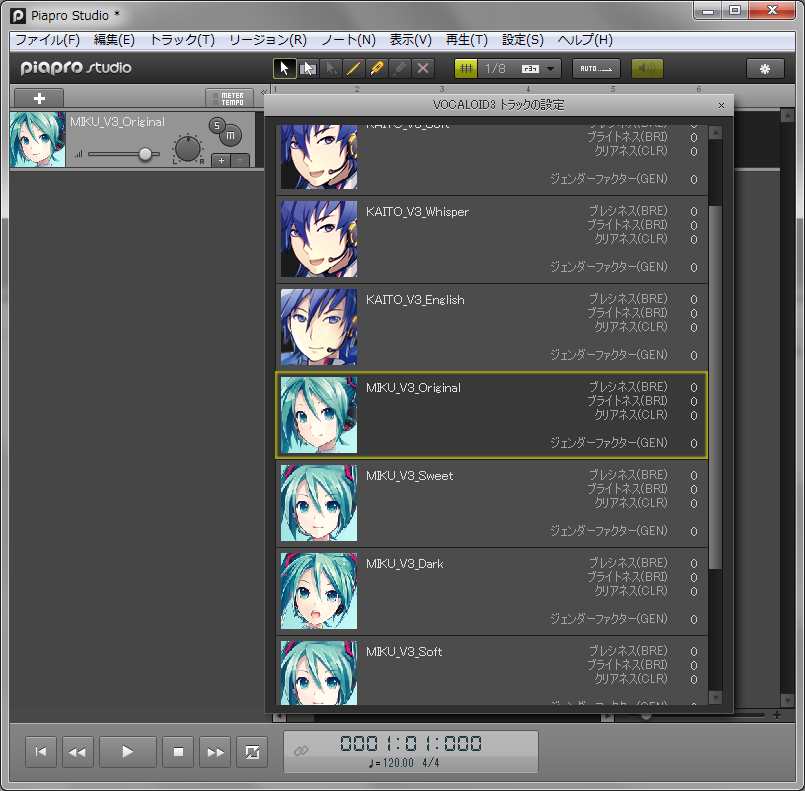Toggle the yellow speaker monitor button
The width and height of the screenshot is (805, 791).
(647, 68)
